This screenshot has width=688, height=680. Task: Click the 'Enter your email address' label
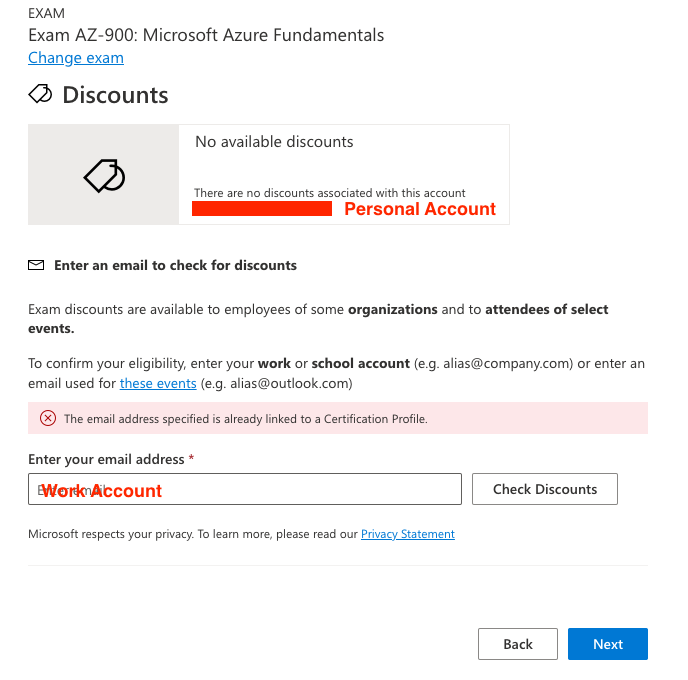click(x=106, y=459)
